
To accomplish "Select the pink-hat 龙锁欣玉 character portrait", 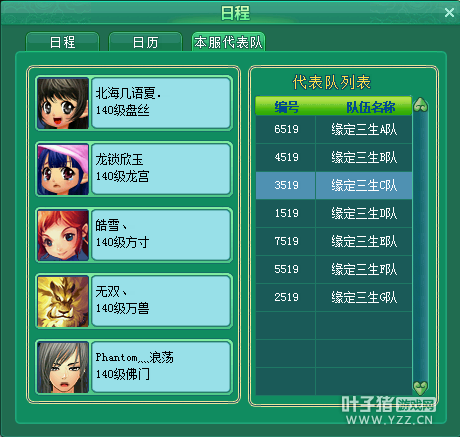I will click(x=63, y=169).
